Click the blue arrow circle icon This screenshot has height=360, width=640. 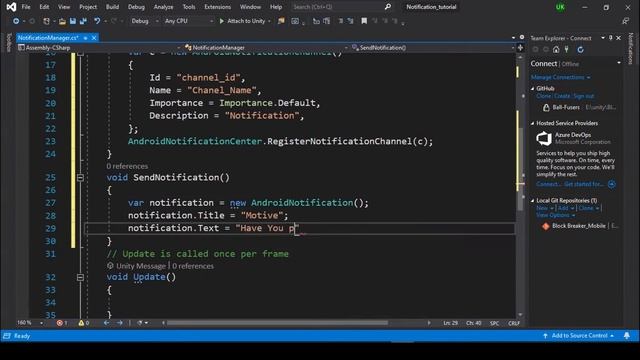[611, 184]
